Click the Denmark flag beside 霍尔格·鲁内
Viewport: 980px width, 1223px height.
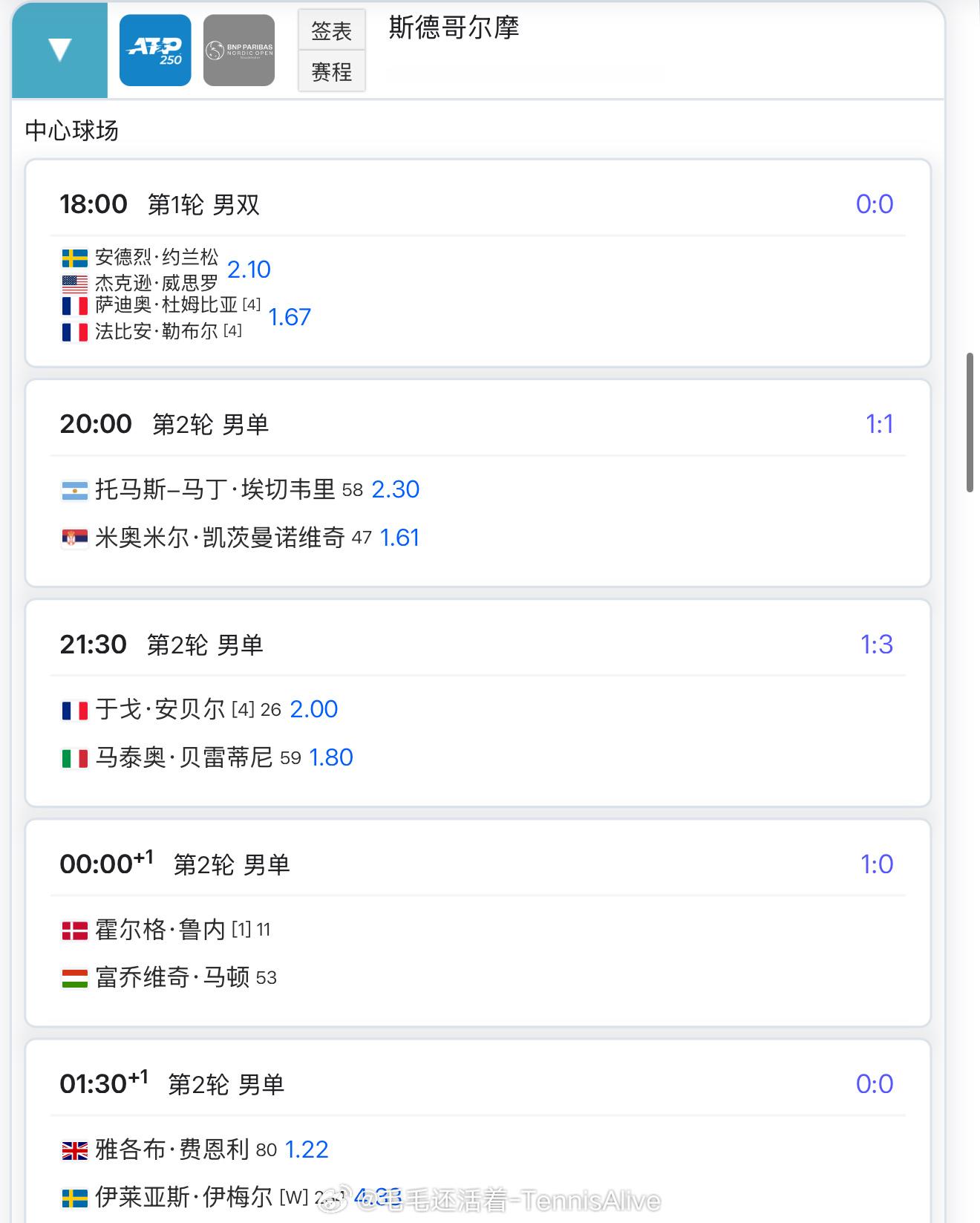pyautogui.click(x=74, y=930)
